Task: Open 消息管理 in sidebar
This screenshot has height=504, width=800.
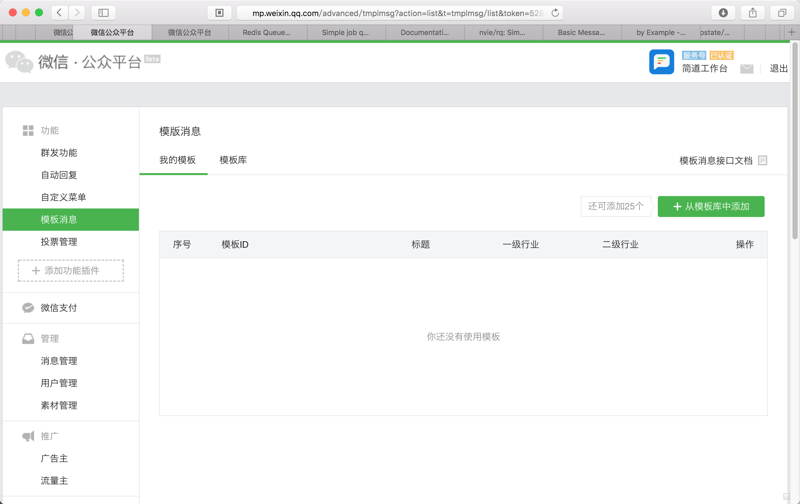Action: pos(59,361)
